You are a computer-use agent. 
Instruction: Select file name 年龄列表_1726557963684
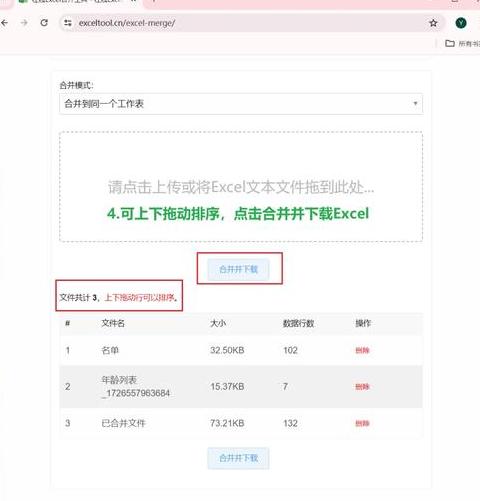pos(136,387)
